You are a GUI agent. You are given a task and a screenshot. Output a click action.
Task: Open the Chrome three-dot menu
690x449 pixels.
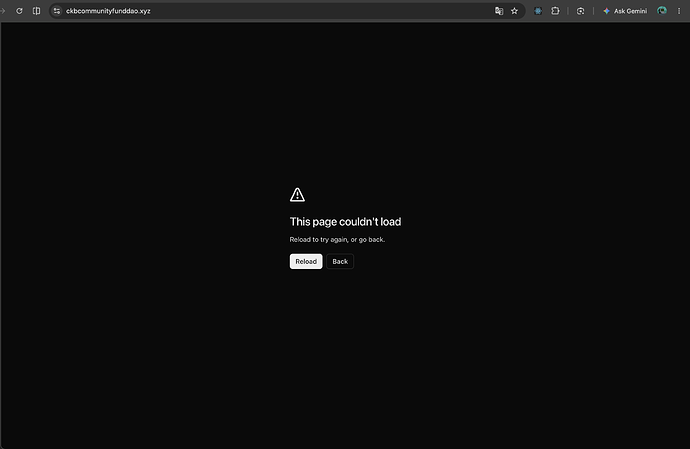point(679,11)
